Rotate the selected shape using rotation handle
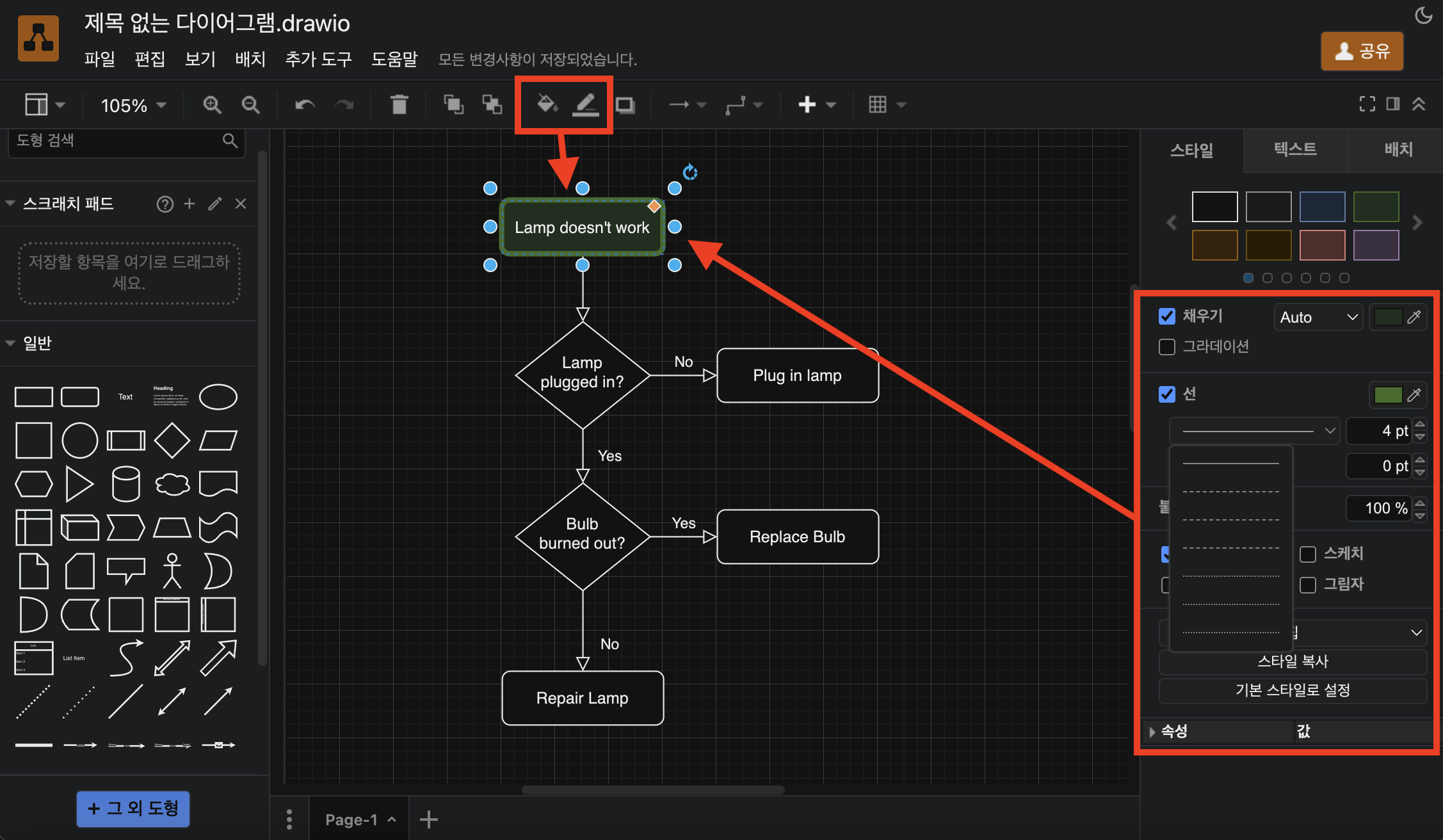Screen dimensions: 1443x840 (690, 172)
